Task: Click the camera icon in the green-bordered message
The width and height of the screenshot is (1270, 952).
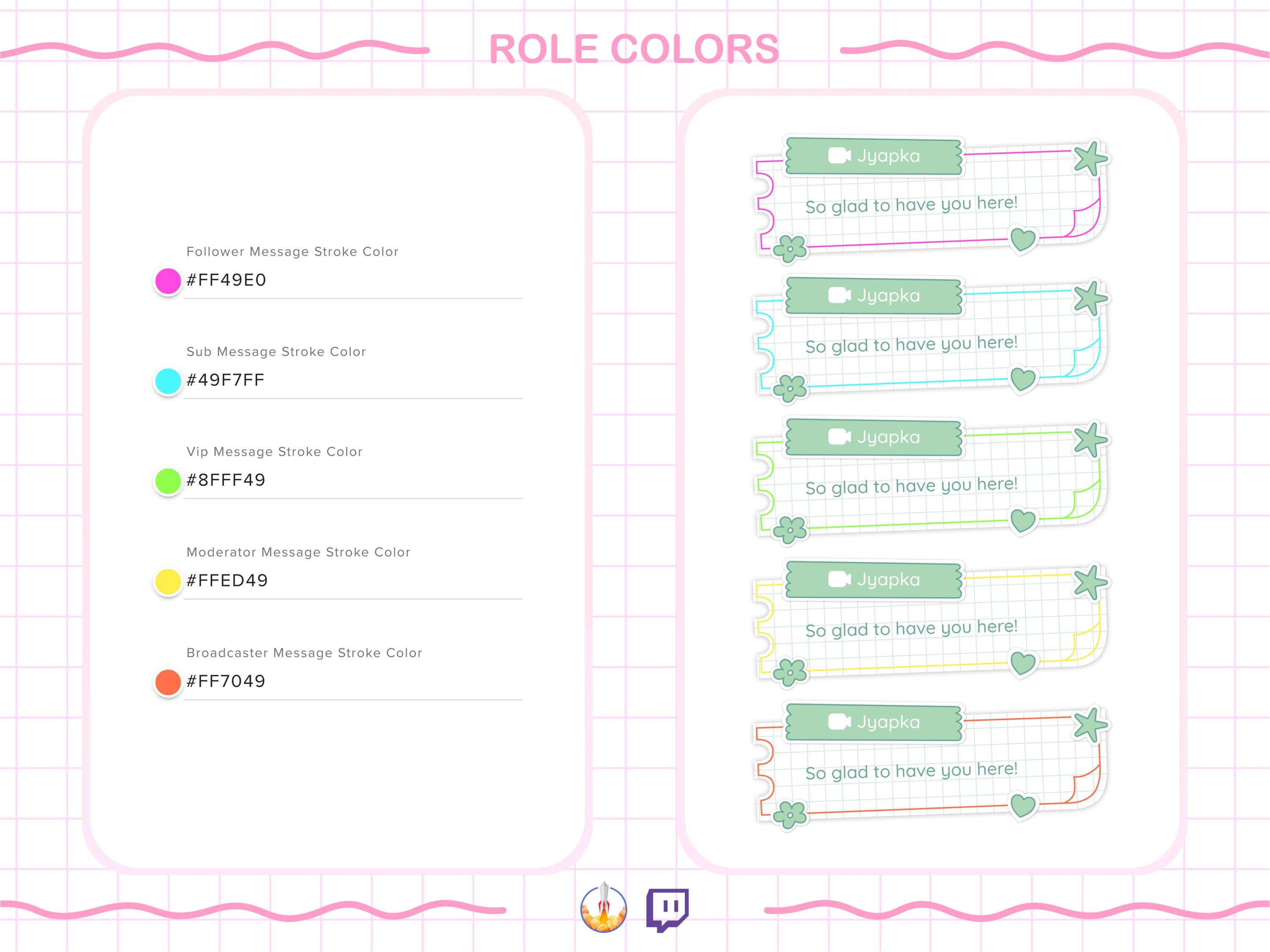Action: [x=839, y=437]
